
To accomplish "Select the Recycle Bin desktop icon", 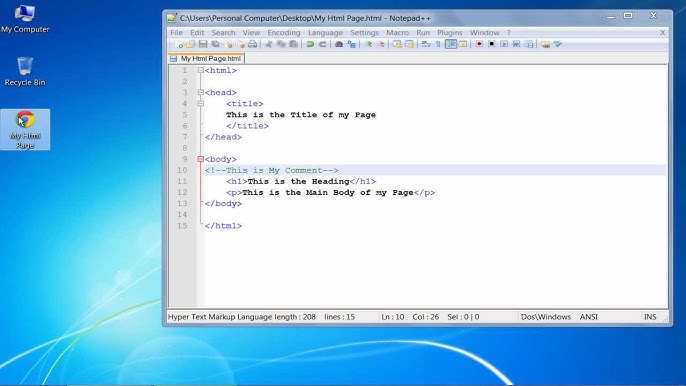I will [x=25, y=71].
